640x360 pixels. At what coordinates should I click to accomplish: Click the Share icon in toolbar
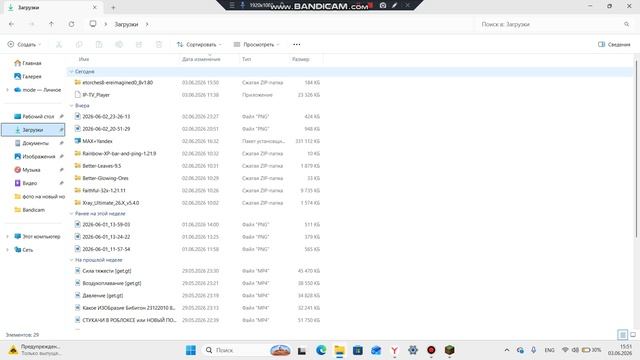point(139,44)
